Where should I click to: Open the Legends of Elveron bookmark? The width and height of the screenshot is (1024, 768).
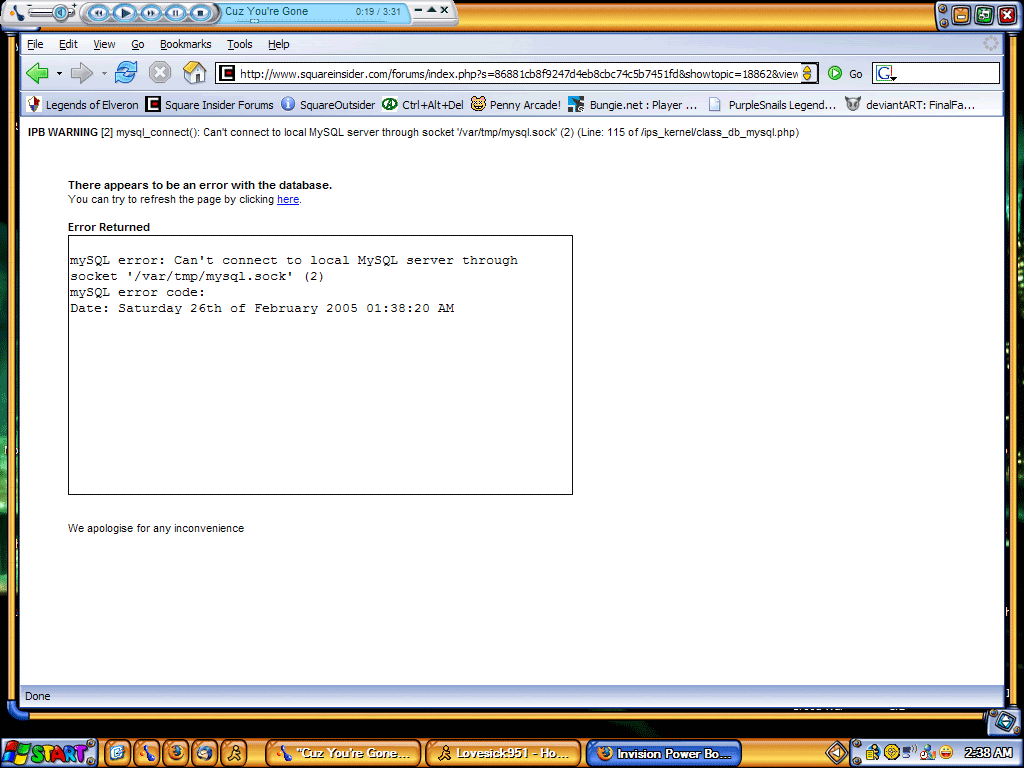click(82, 104)
